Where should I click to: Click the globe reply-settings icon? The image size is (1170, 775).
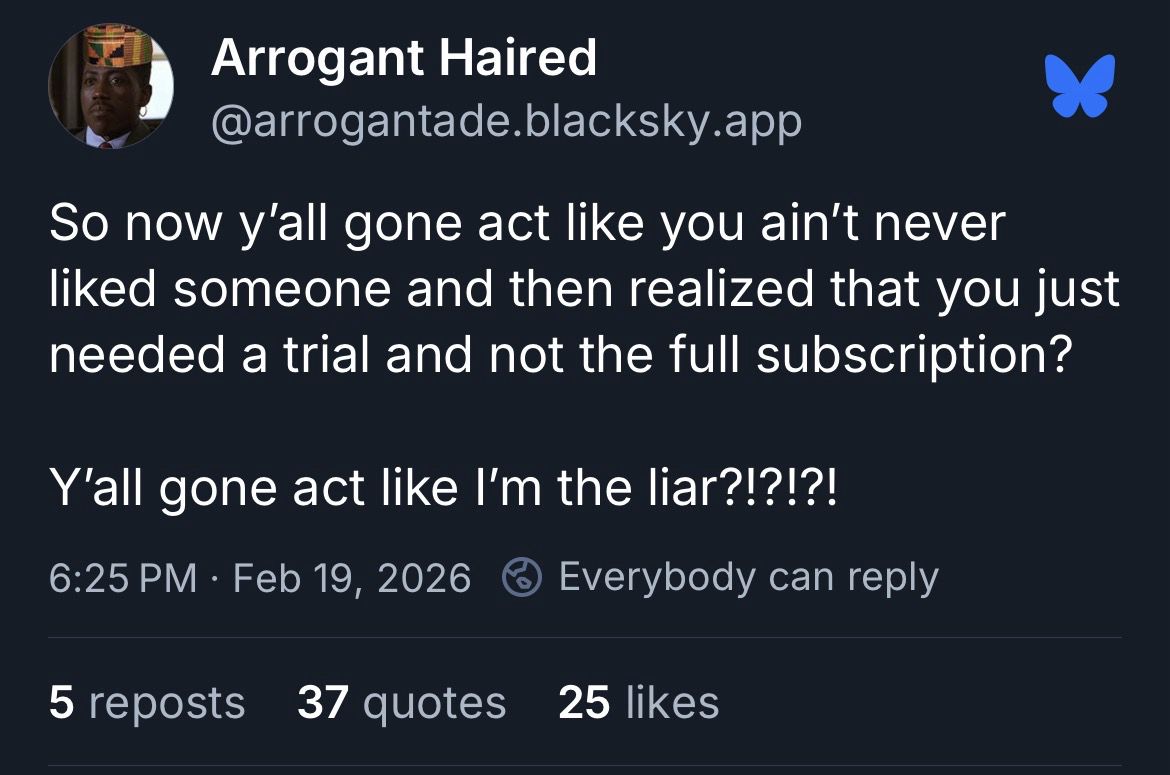(520, 578)
